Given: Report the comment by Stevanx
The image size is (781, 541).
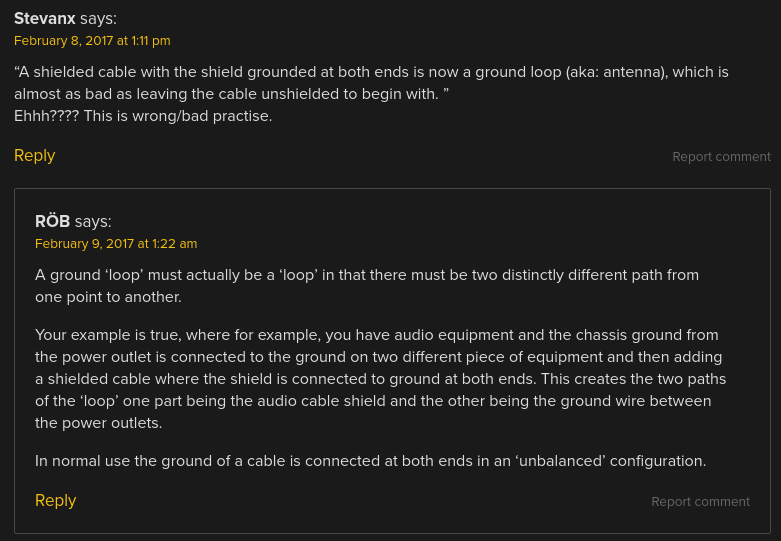Looking at the screenshot, I should point(721,157).
